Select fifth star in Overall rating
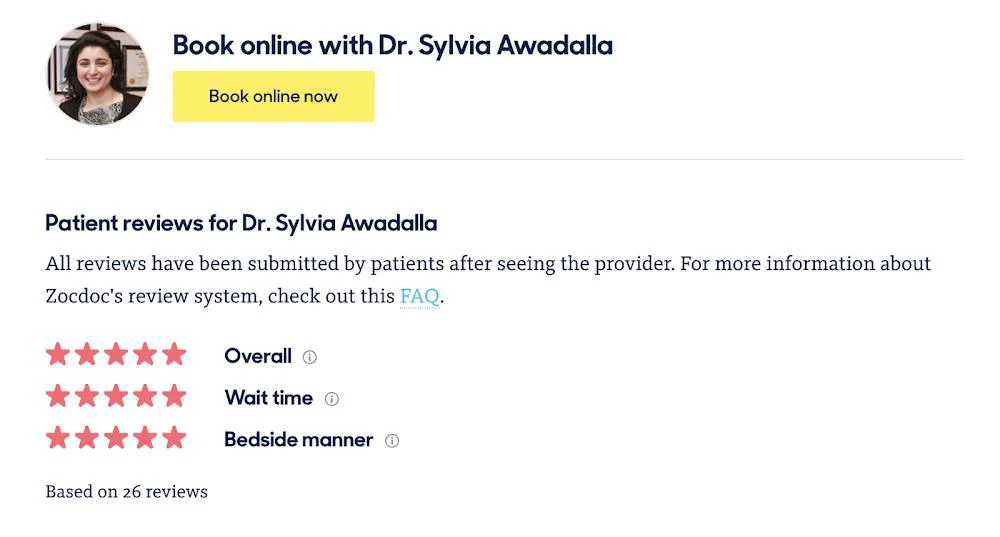Screen dimensions: 1000x537 174,354
